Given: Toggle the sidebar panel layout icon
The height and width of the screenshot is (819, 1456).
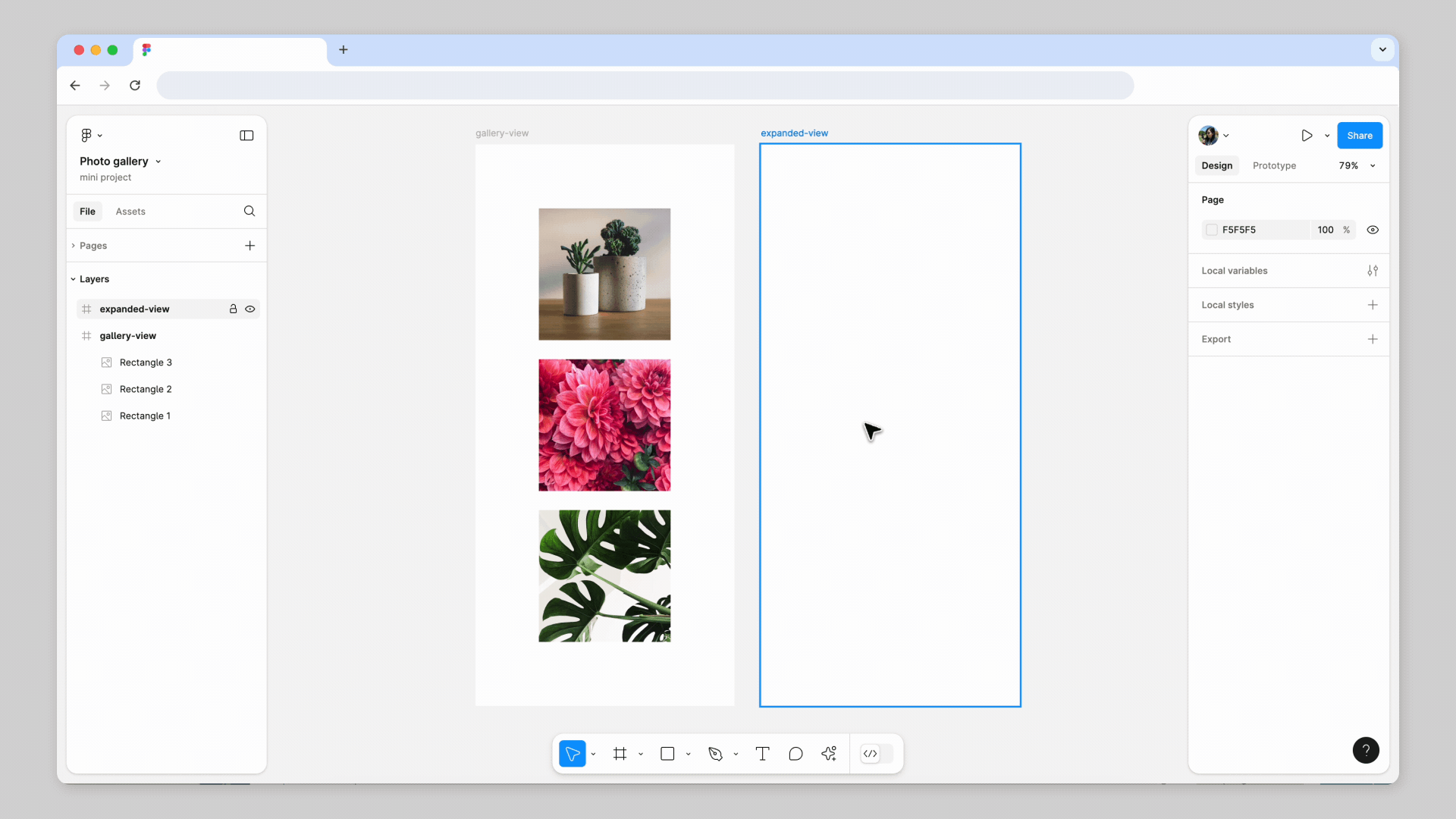Looking at the screenshot, I should (246, 135).
